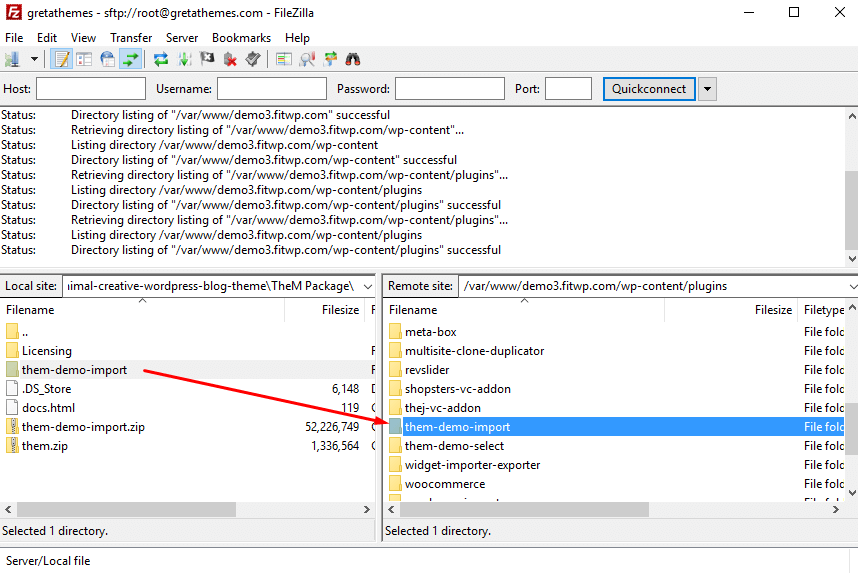The width and height of the screenshot is (858, 578).
Task: Select the them.zip archive
Action: click(186, 446)
